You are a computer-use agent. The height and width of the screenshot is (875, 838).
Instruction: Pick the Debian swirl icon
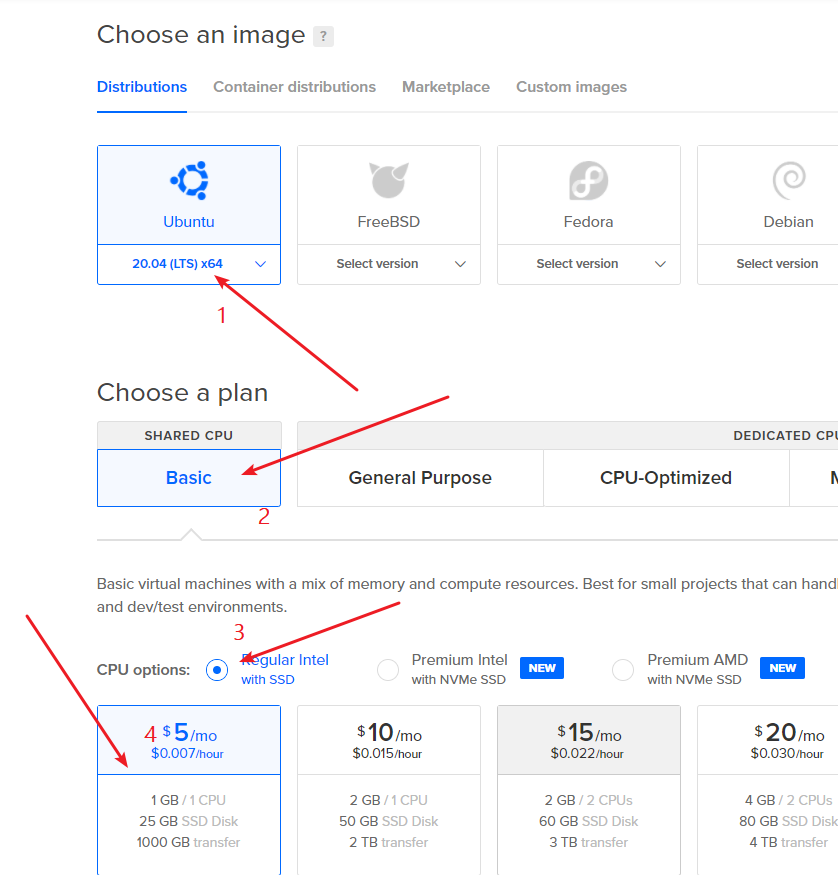pos(788,181)
